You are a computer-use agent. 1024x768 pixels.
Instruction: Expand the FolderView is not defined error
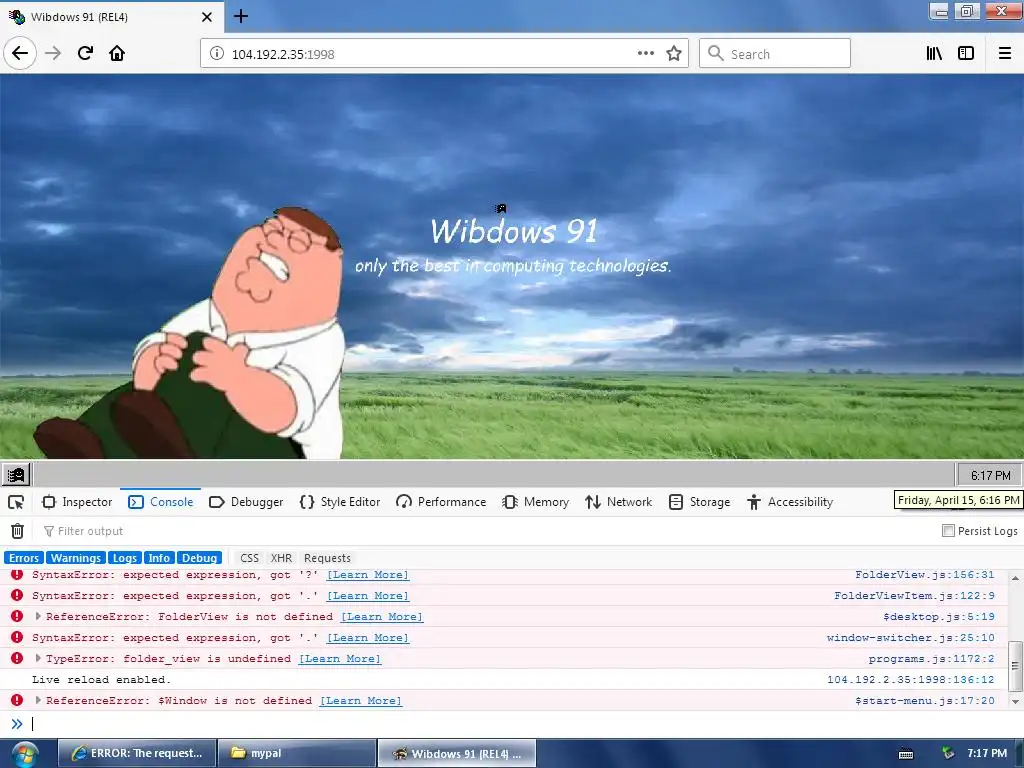point(38,616)
